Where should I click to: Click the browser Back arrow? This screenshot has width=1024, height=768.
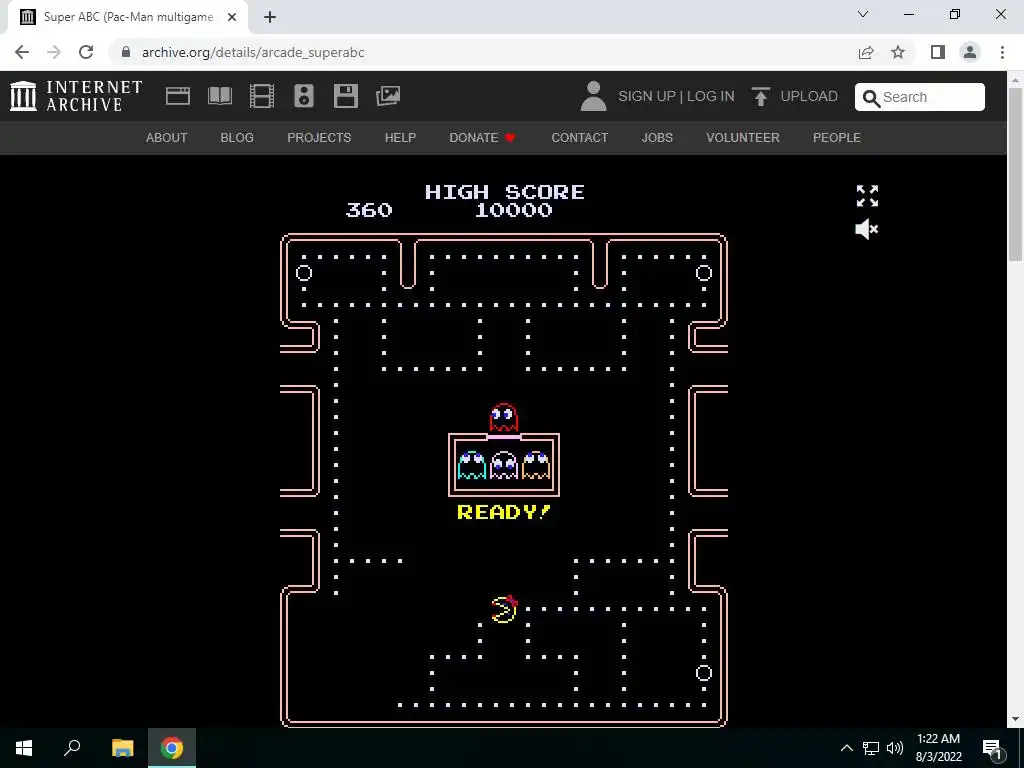coord(22,52)
